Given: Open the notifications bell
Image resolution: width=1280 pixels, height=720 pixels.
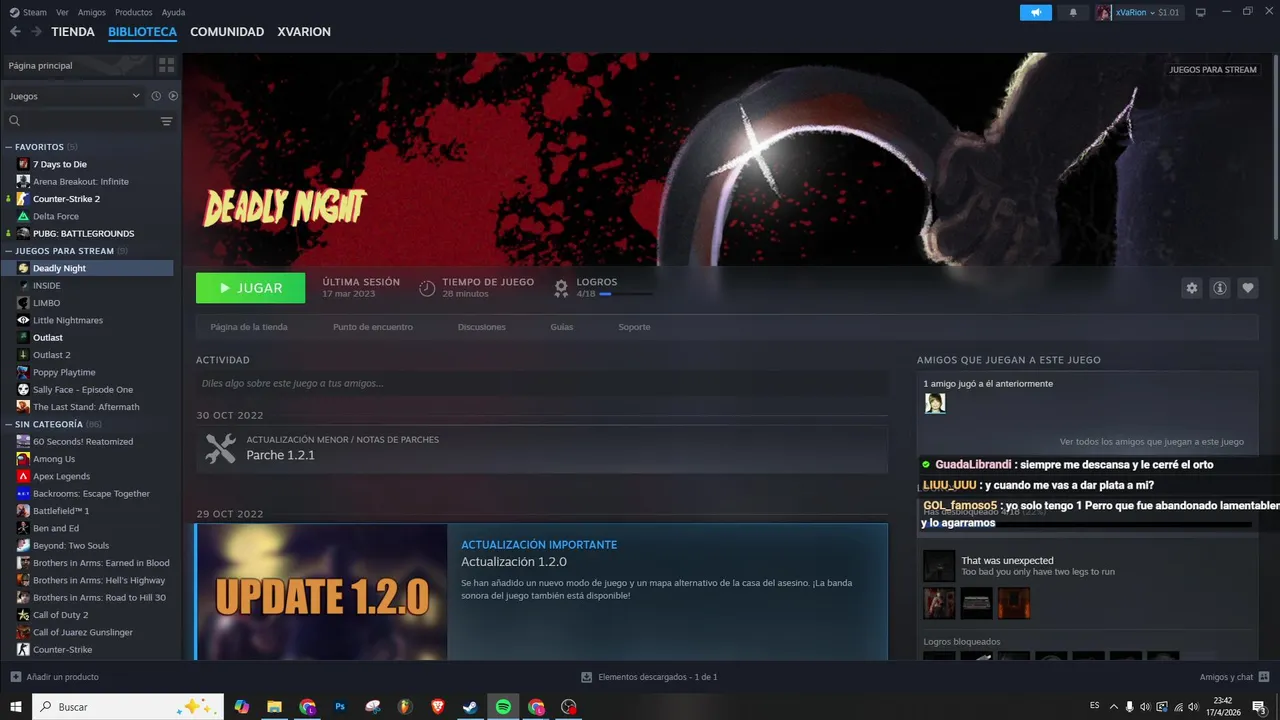Looking at the screenshot, I should click(x=1073, y=12).
